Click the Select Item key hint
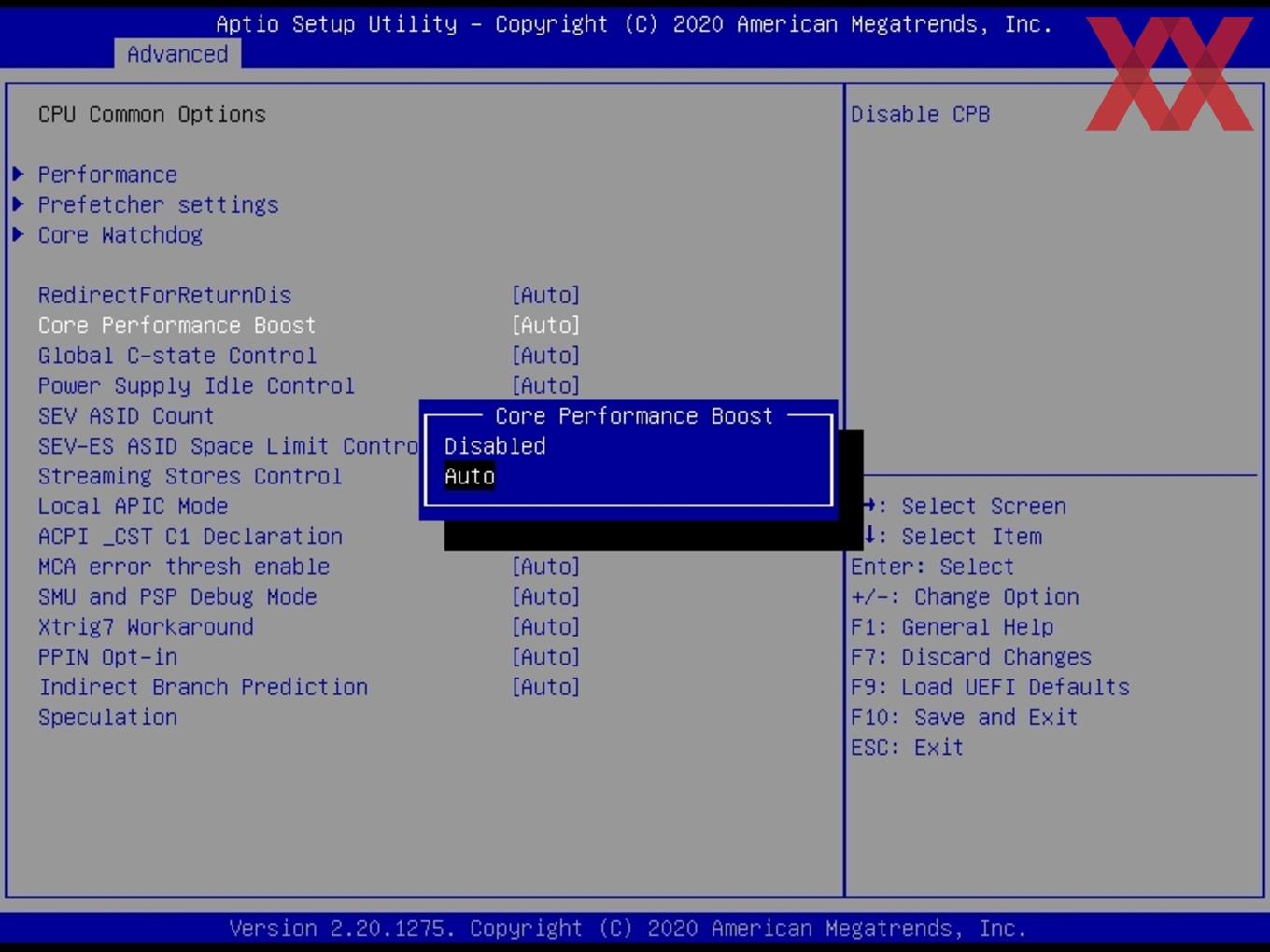This screenshot has width=1270, height=952. point(952,537)
